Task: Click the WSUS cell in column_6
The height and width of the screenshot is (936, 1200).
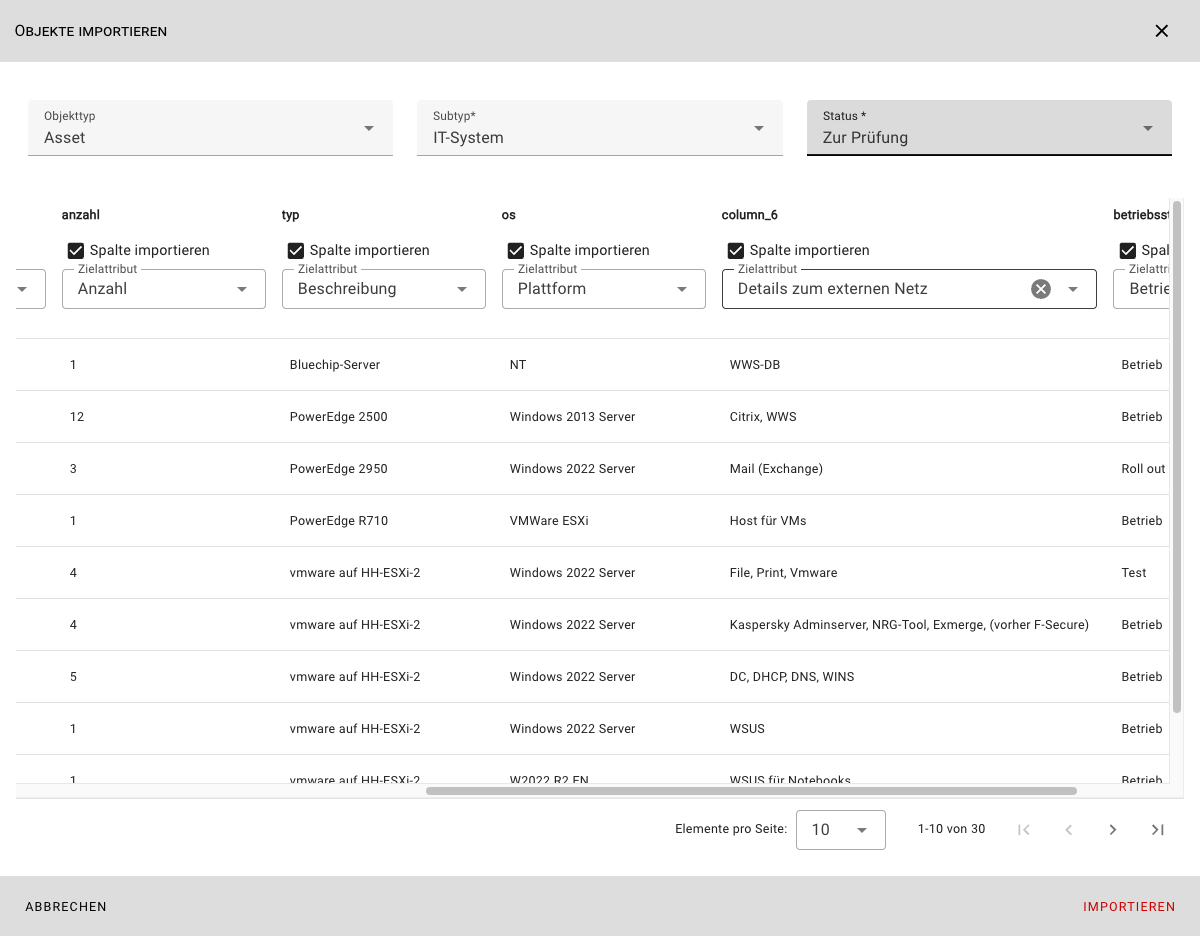Action: coord(747,729)
